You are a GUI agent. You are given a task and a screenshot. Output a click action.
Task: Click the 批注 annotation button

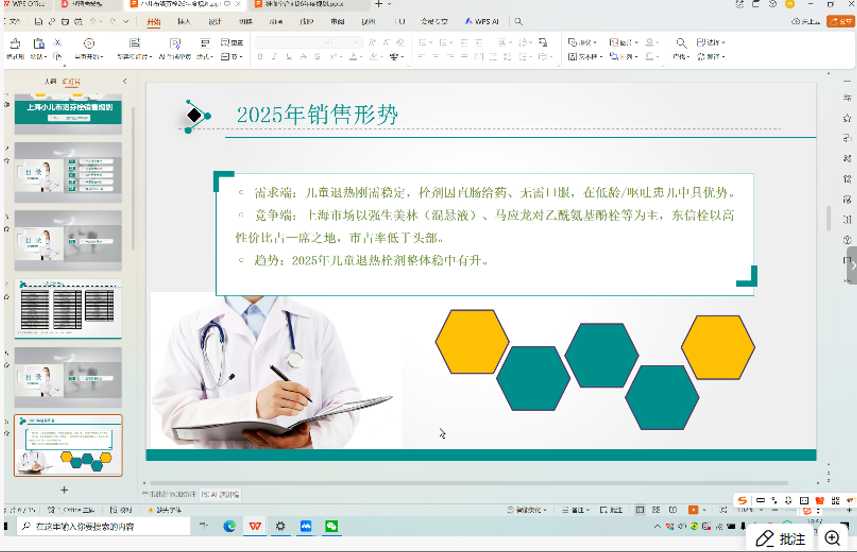pos(782,539)
